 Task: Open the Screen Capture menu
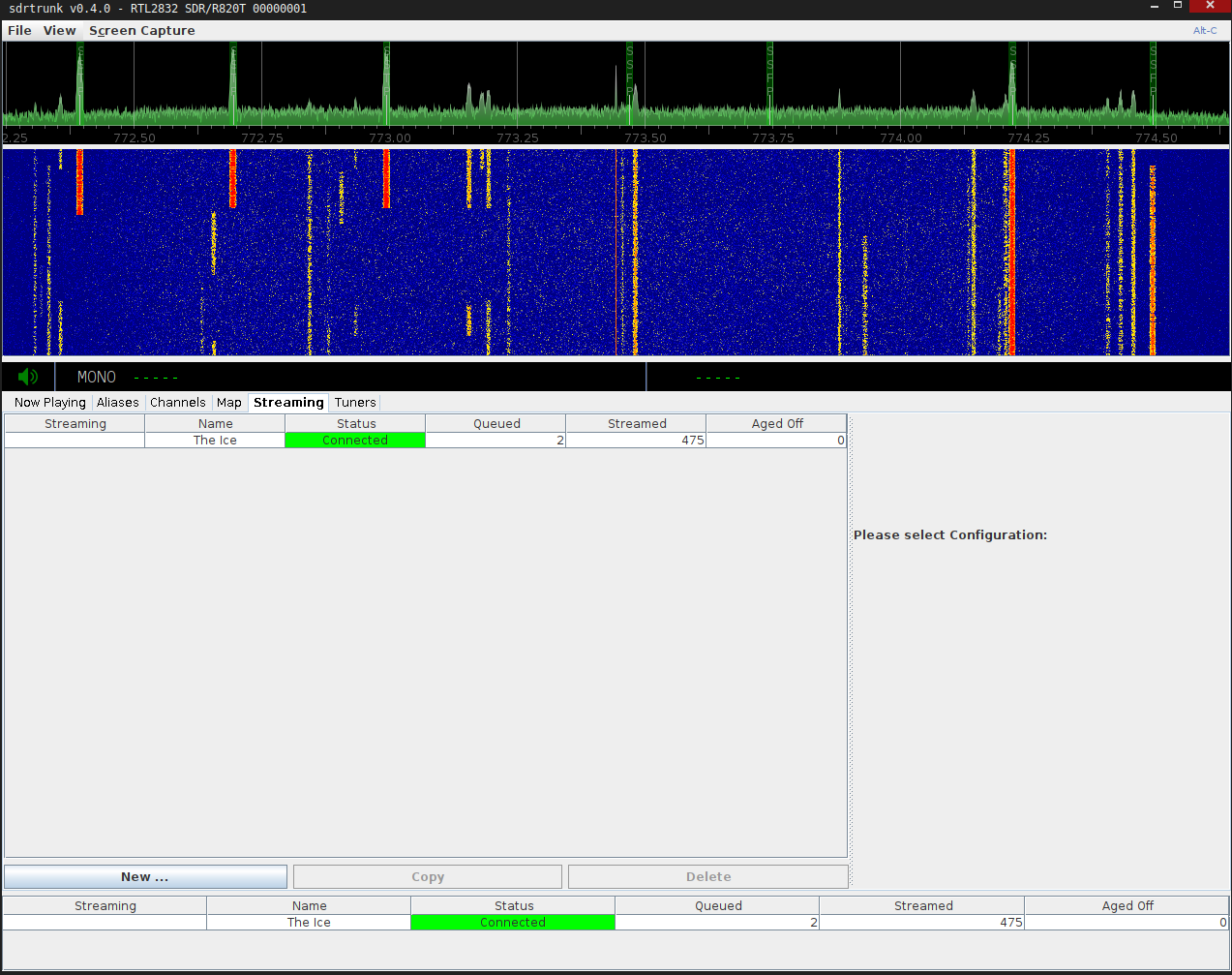(x=142, y=30)
